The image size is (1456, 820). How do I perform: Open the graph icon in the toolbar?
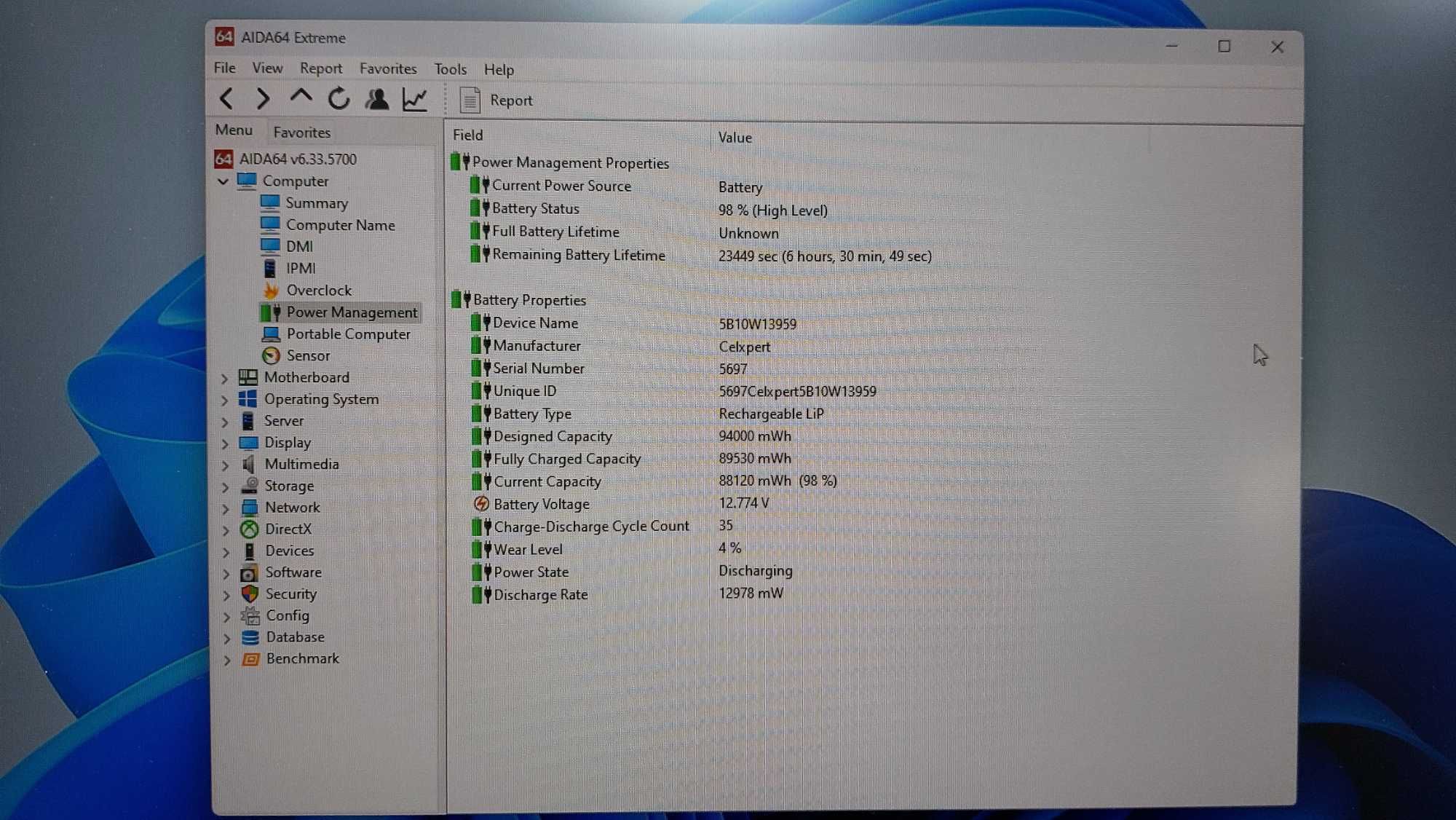click(415, 100)
